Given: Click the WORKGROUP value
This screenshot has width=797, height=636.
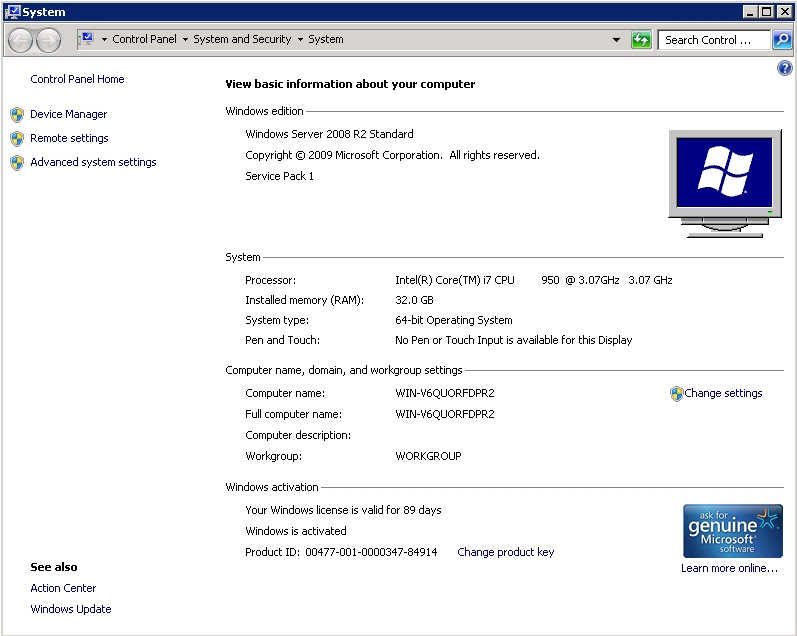Looking at the screenshot, I should [428, 456].
